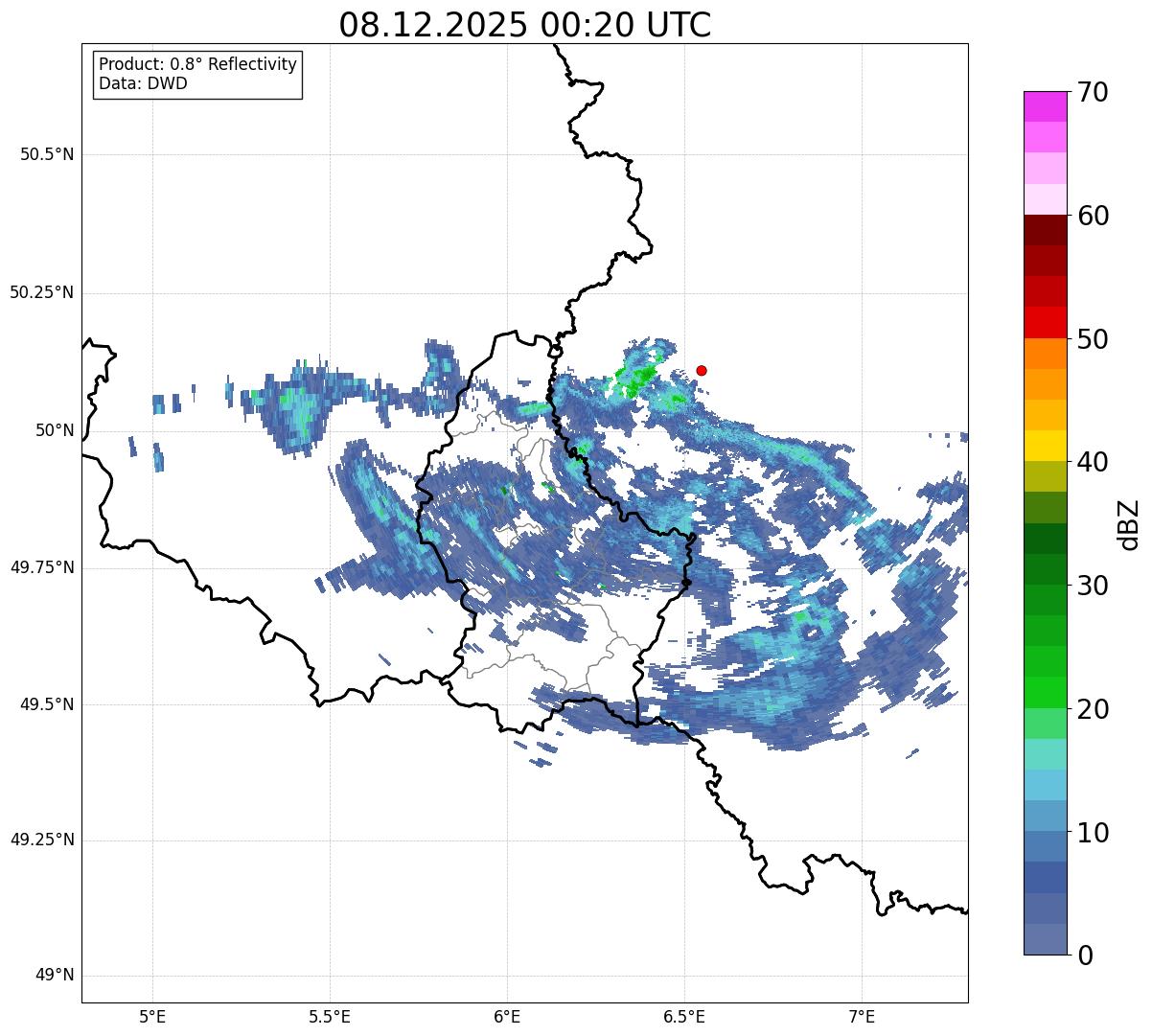Click the 'dBZ' colorbar axis label
This screenshot has height=1036, width=1152.
point(1130,524)
